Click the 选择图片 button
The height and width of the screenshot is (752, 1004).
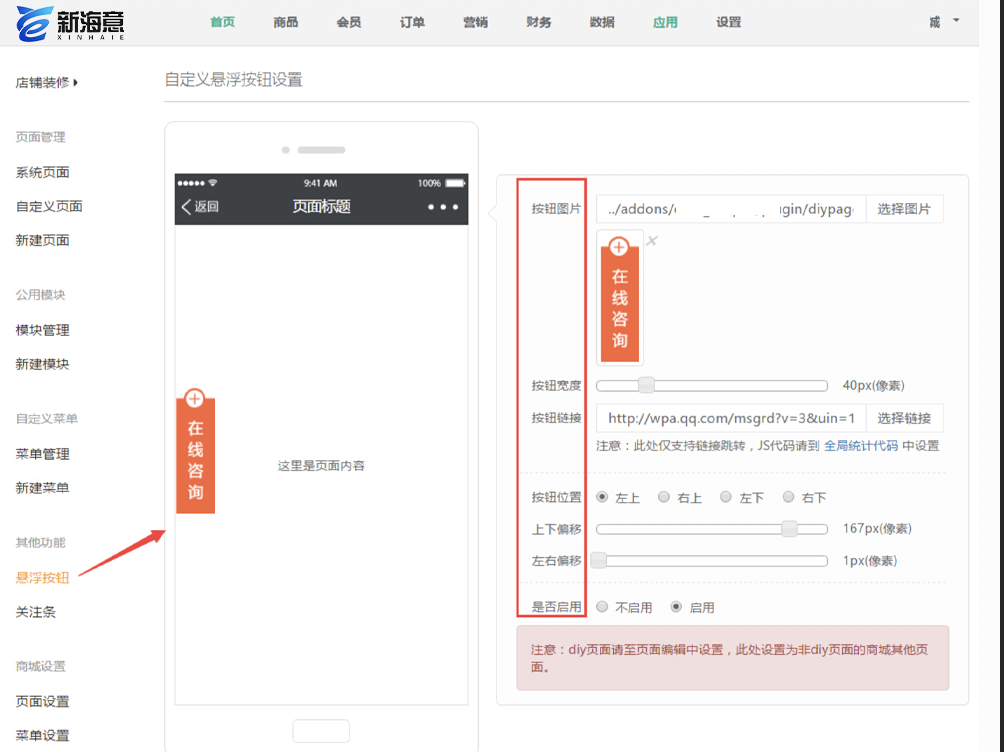(x=904, y=209)
